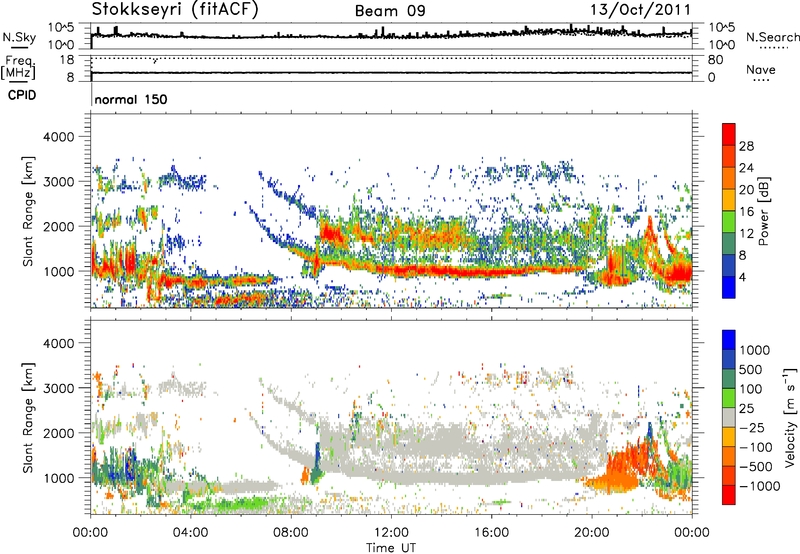Click the 3000 tick on power panel axis
Image resolution: width=800 pixels, height=554 pixels.
click(58, 182)
